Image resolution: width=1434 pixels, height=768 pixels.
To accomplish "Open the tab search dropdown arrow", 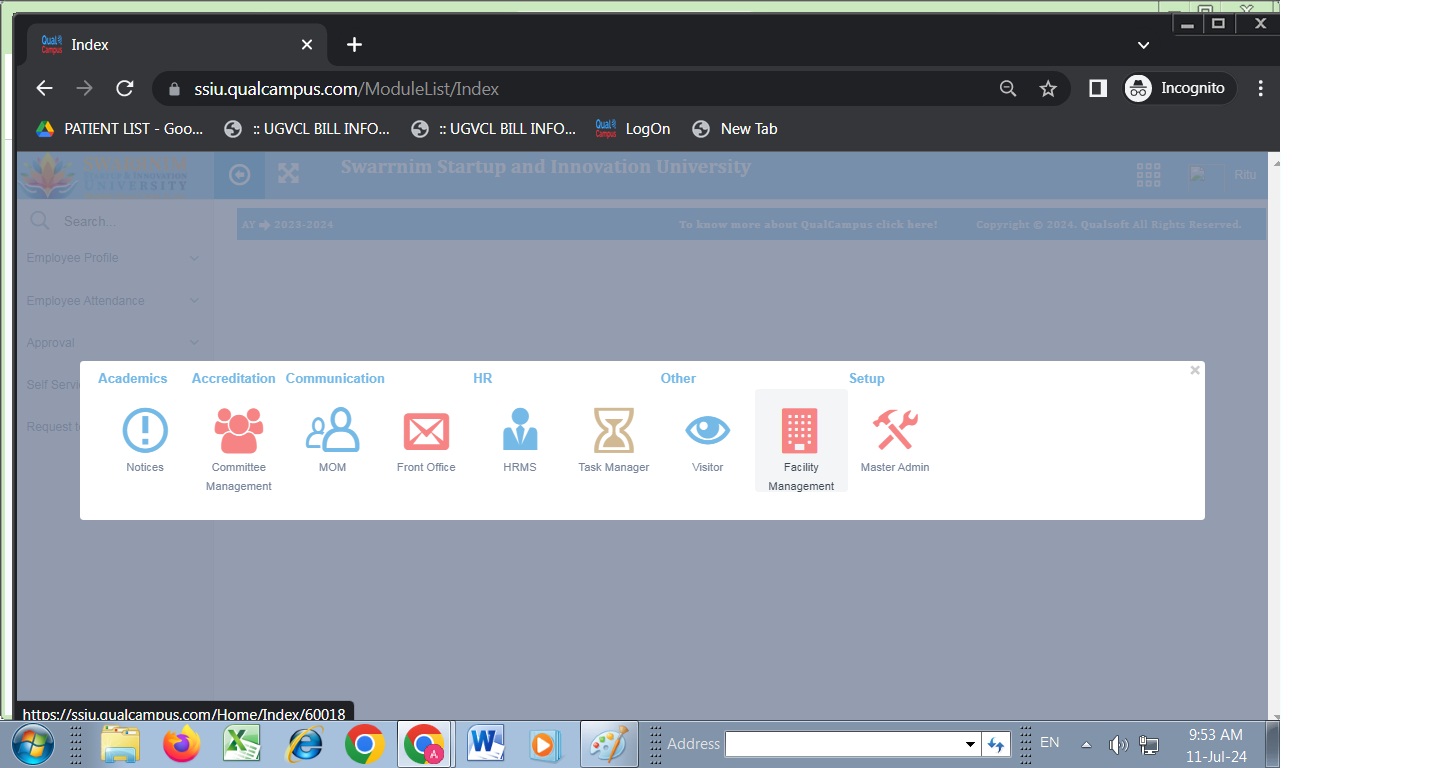I will tap(1144, 45).
